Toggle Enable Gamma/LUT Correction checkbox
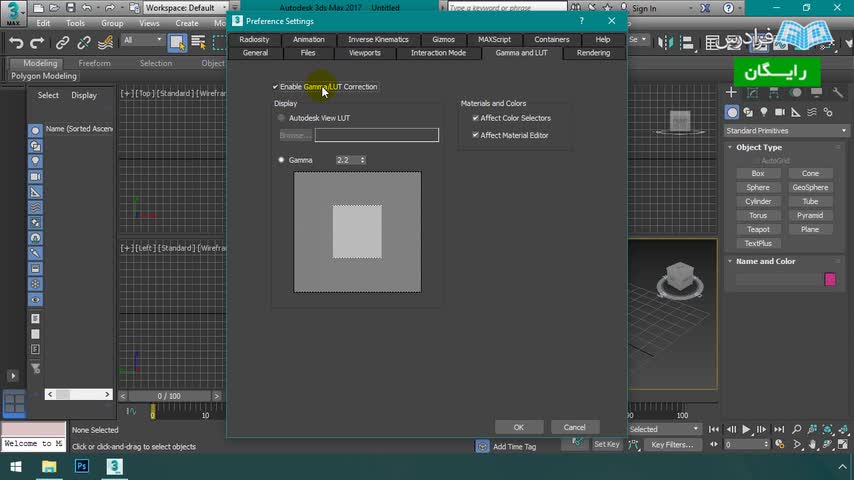Screen dimensions: 854x480 [x=276, y=87]
